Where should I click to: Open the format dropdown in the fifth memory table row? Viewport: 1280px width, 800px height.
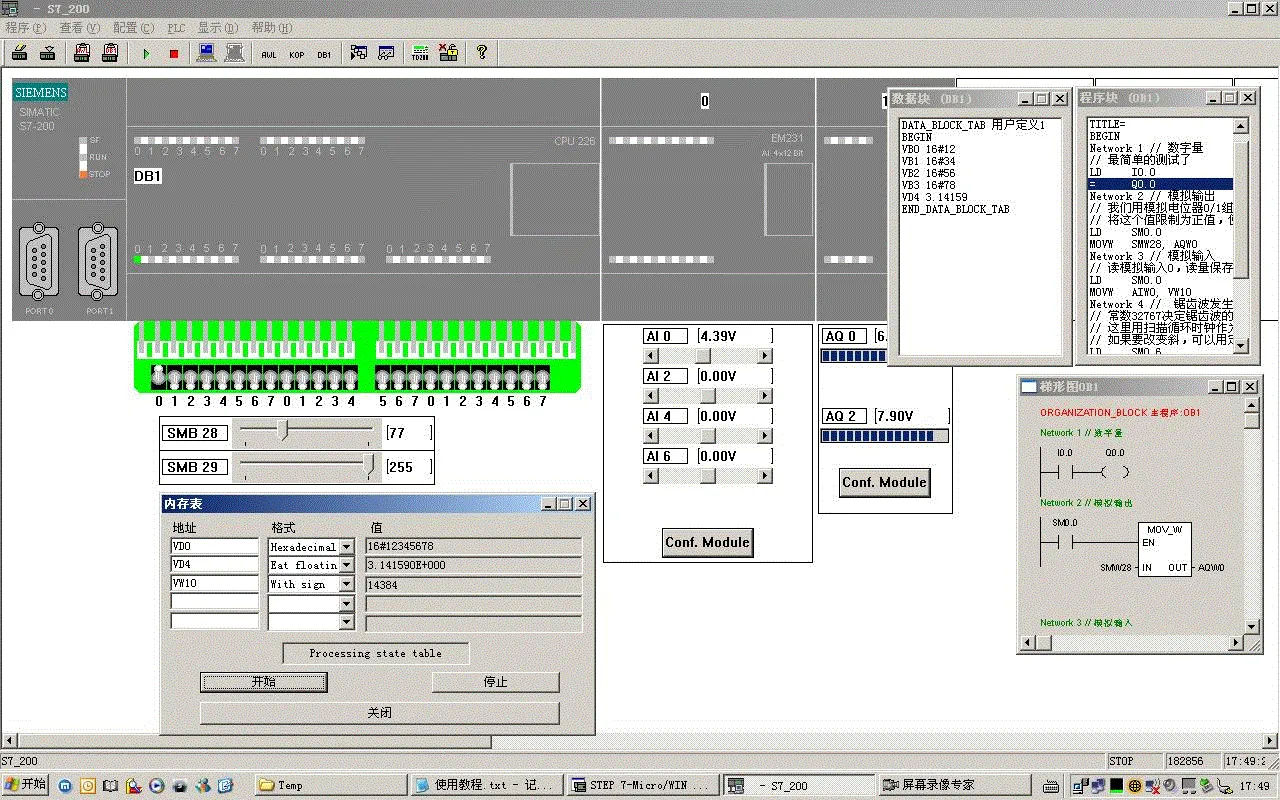click(x=347, y=622)
